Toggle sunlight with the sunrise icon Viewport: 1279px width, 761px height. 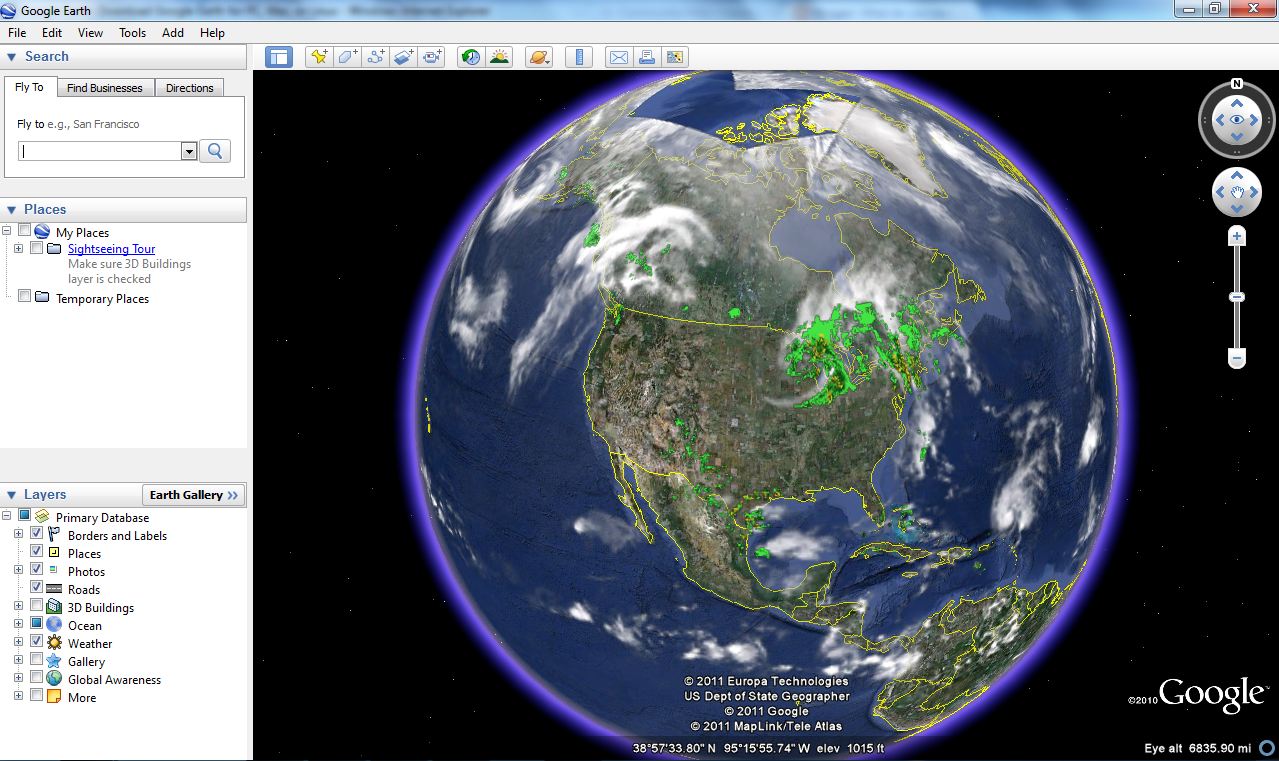[x=501, y=57]
